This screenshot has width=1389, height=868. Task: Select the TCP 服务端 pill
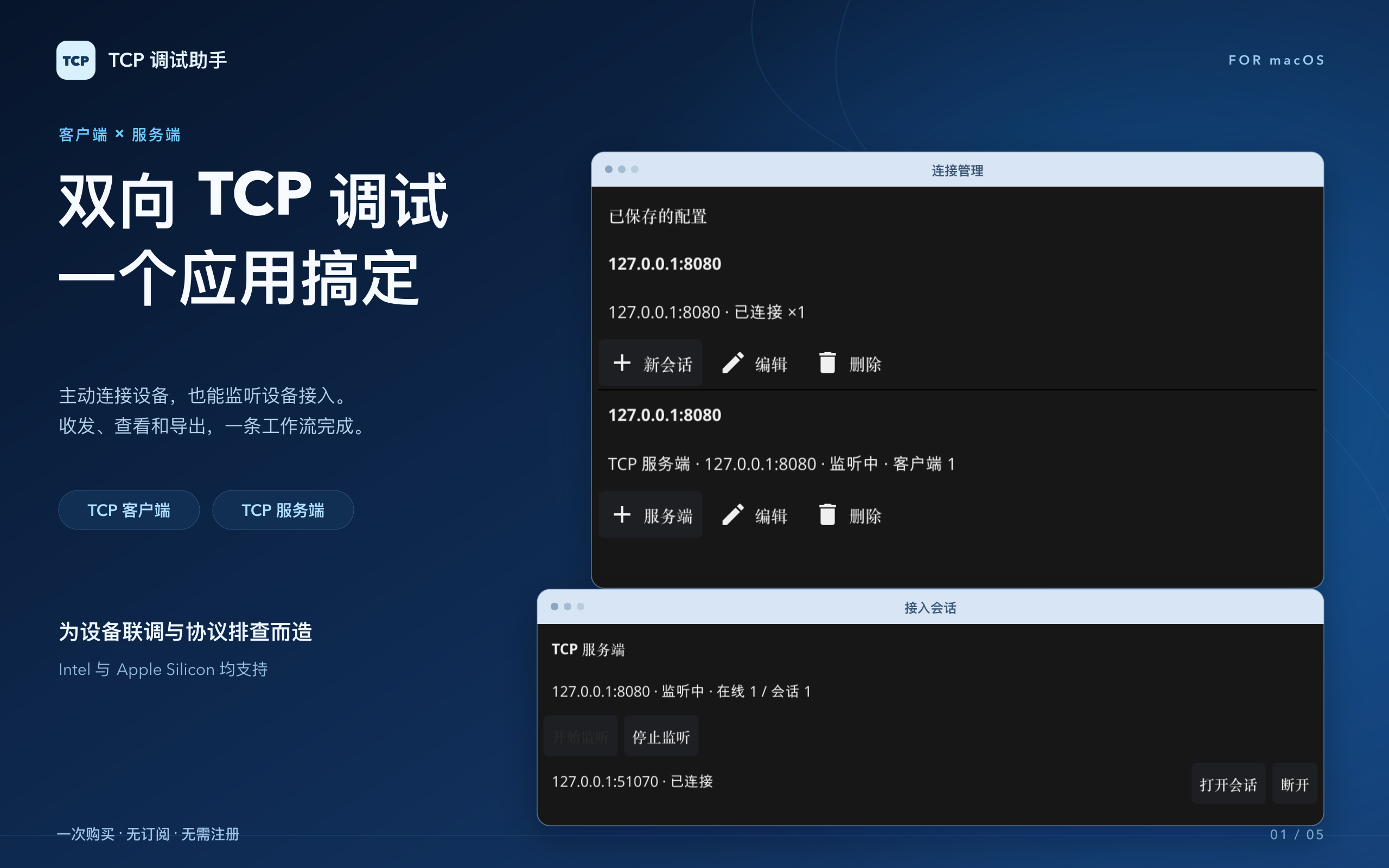(283, 510)
